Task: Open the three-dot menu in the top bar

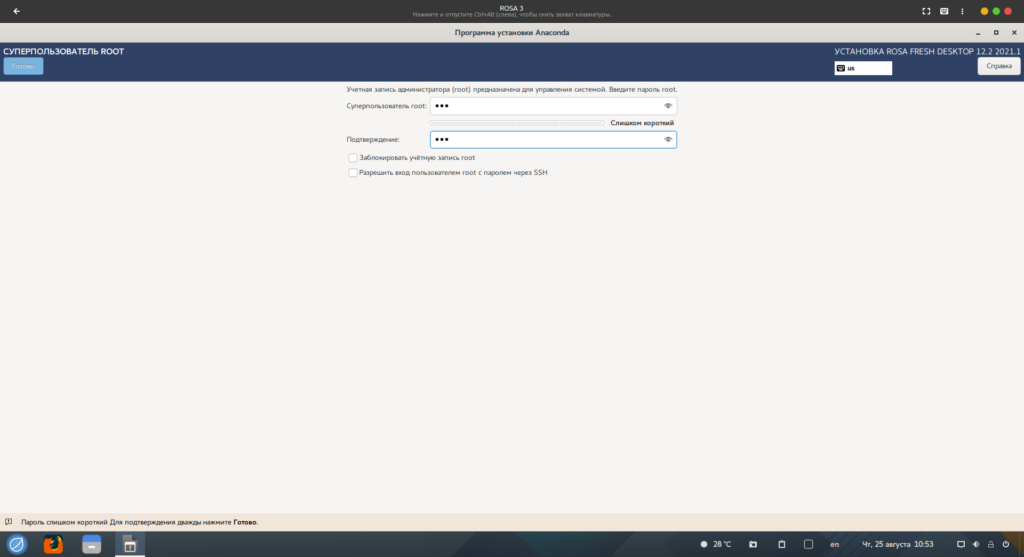Action: pos(964,11)
